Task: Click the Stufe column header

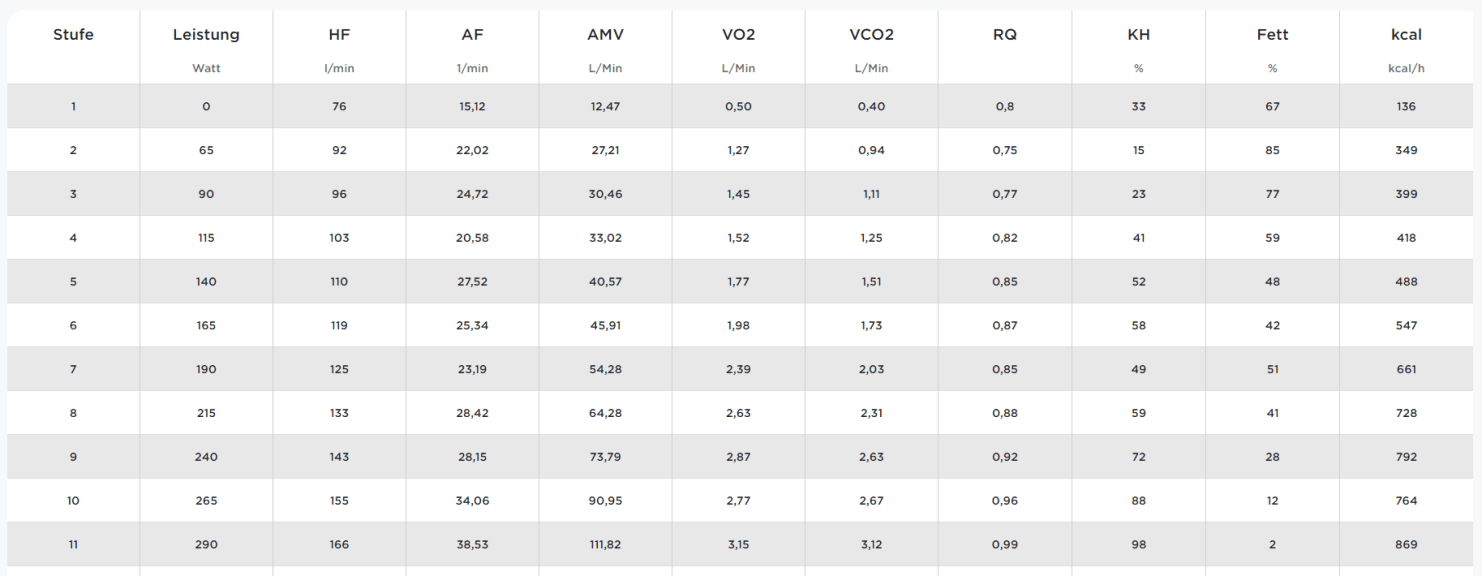Action: [x=73, y=35]
